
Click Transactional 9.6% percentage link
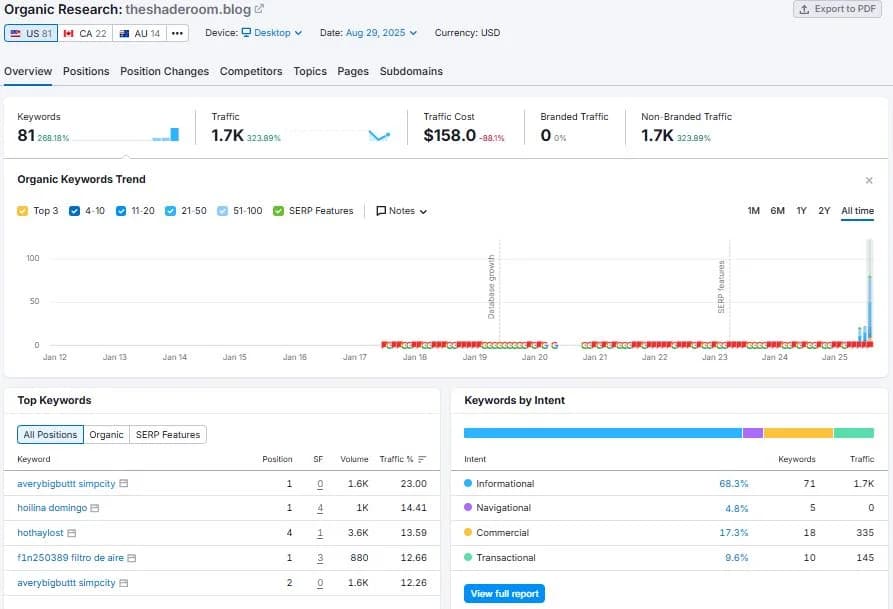point(736,558)
